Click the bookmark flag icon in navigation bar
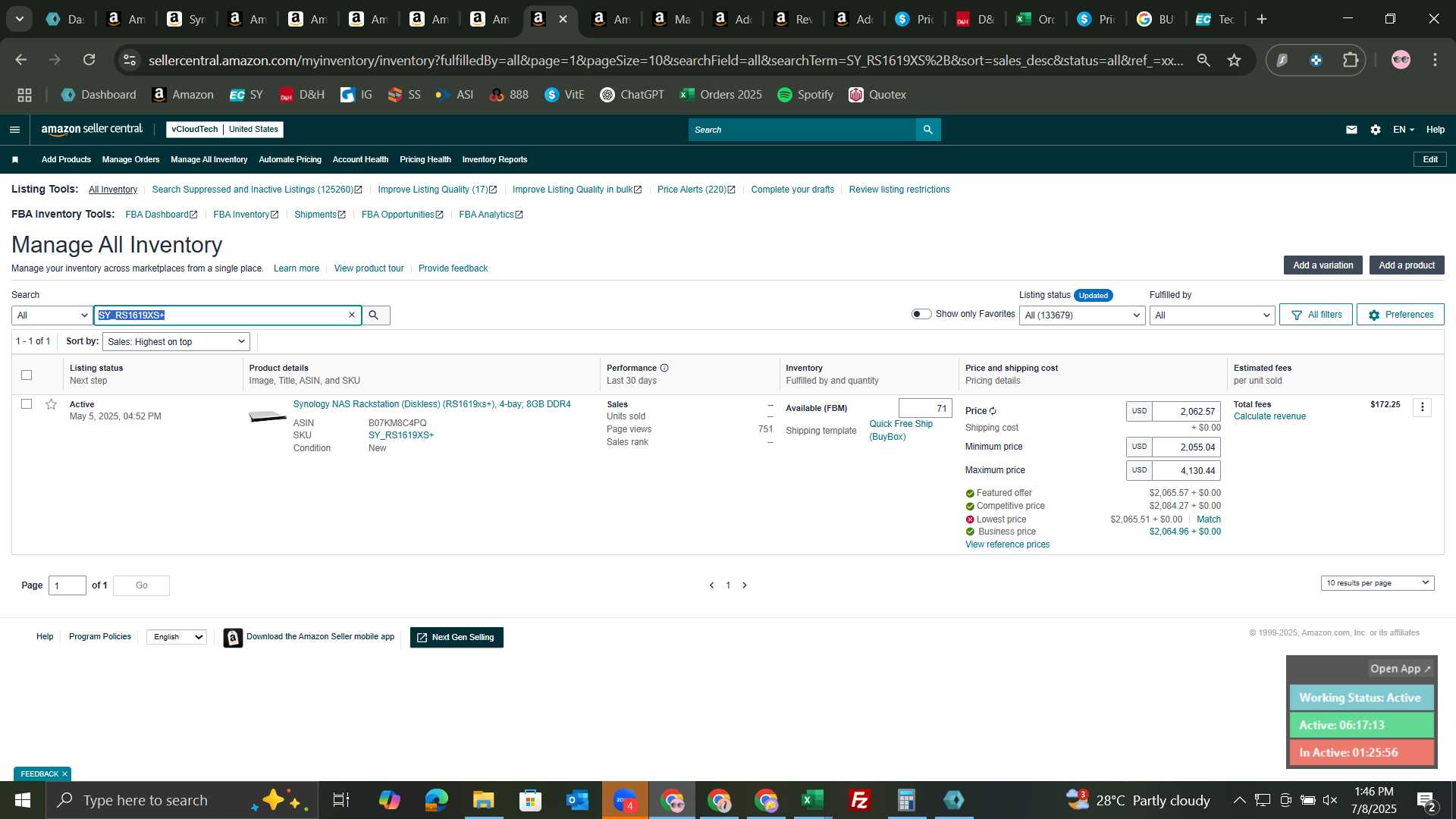Image resolution: width=1456 pixels, height=819 pixels. pos(15,159)
